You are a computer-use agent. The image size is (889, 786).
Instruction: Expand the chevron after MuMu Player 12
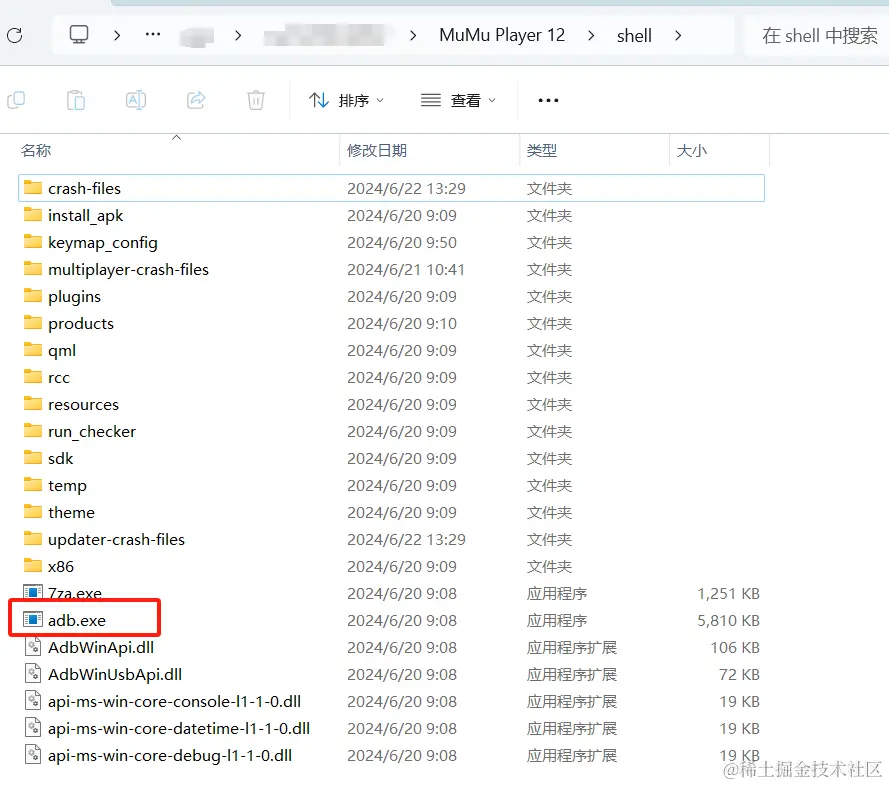[x=591, y=36]
